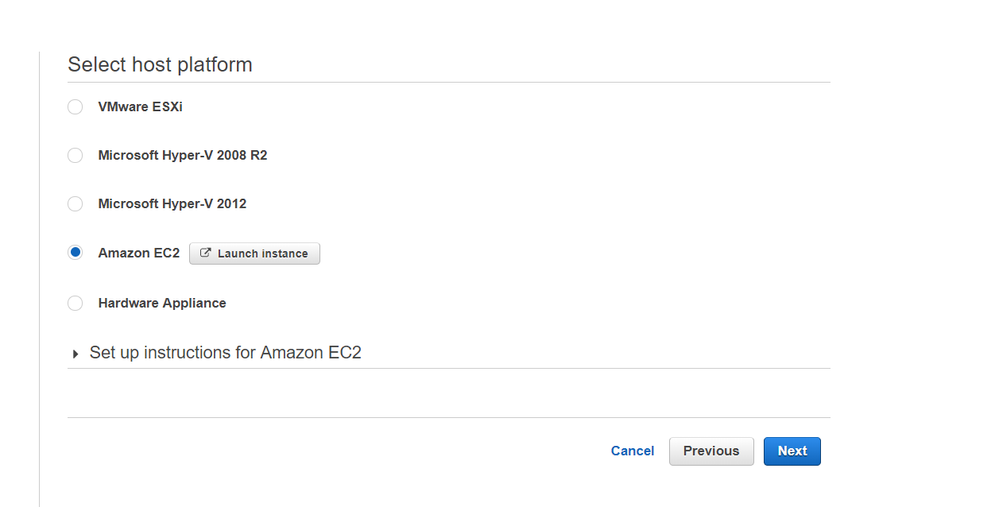Open 'Set up instructions for Amazon EC2' section
The height and width of the screenshot is (507, 999).
[x=225, y=353]
